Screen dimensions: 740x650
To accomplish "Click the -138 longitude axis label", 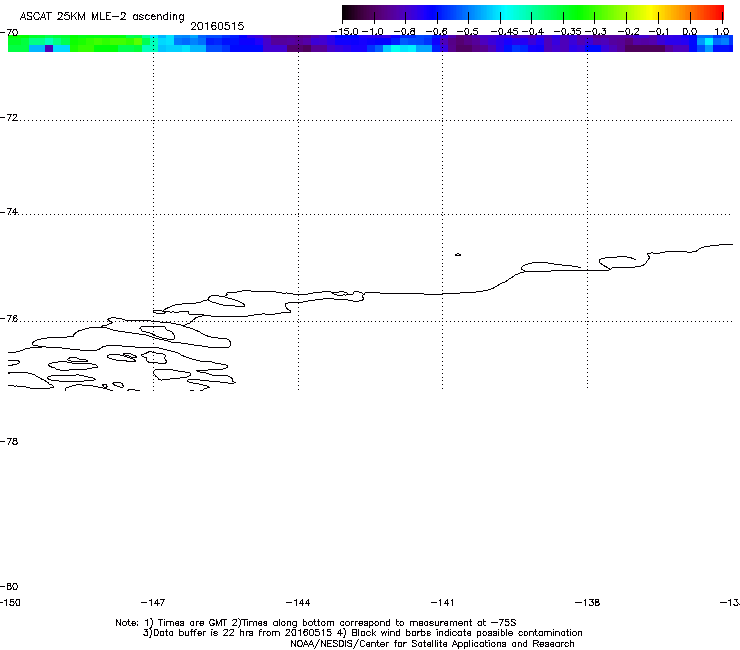I will [587, 603].
